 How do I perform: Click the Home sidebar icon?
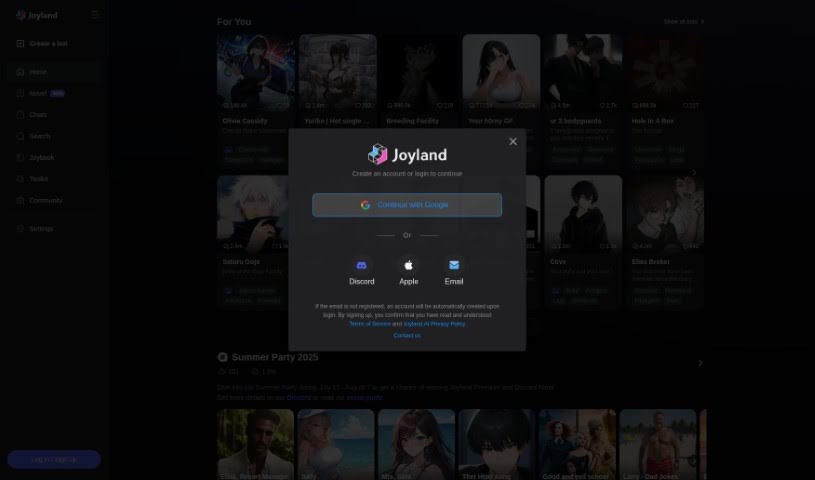coord(20,72)
